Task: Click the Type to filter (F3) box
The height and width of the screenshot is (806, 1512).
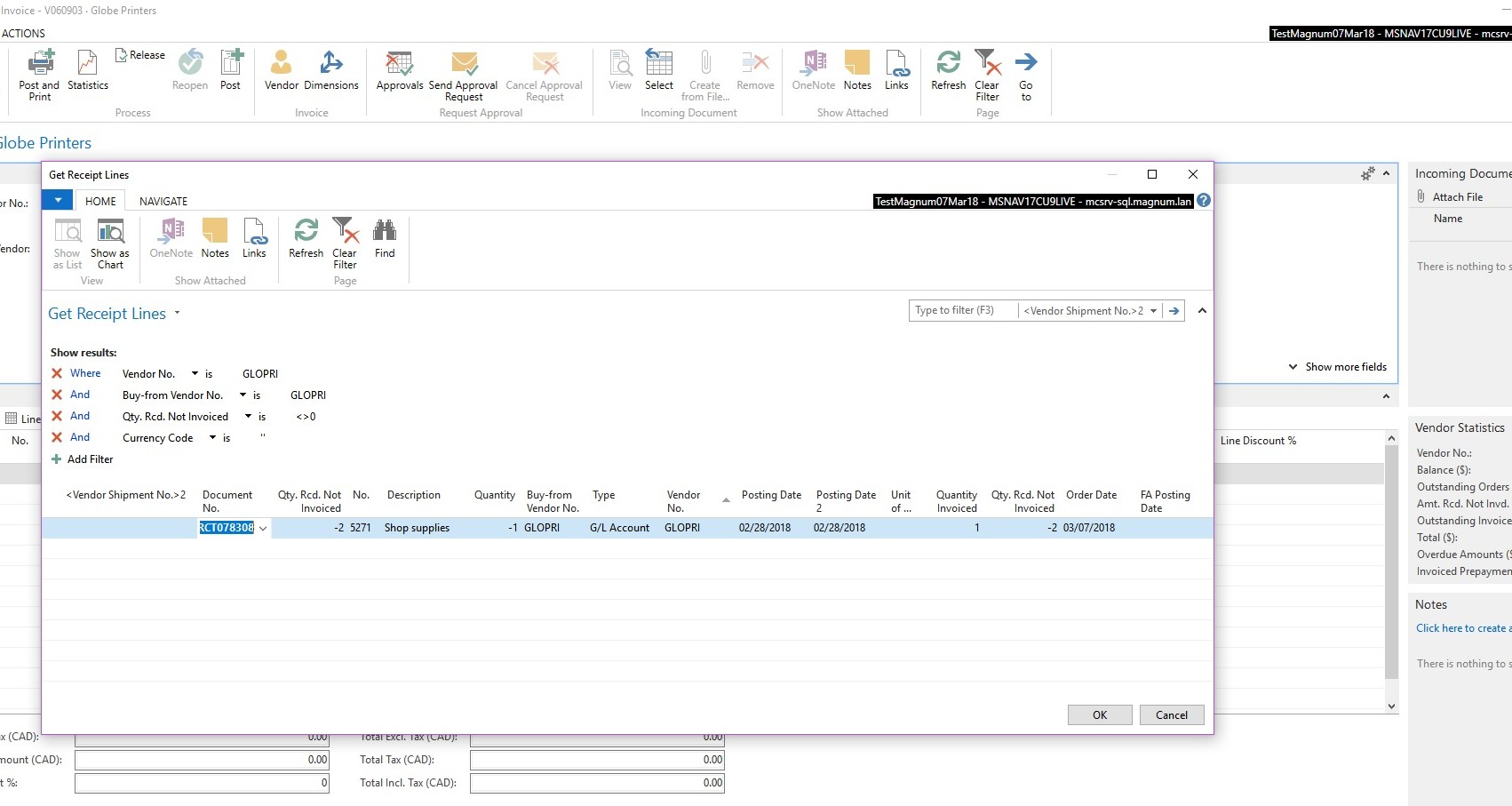Action: (963, 310)
